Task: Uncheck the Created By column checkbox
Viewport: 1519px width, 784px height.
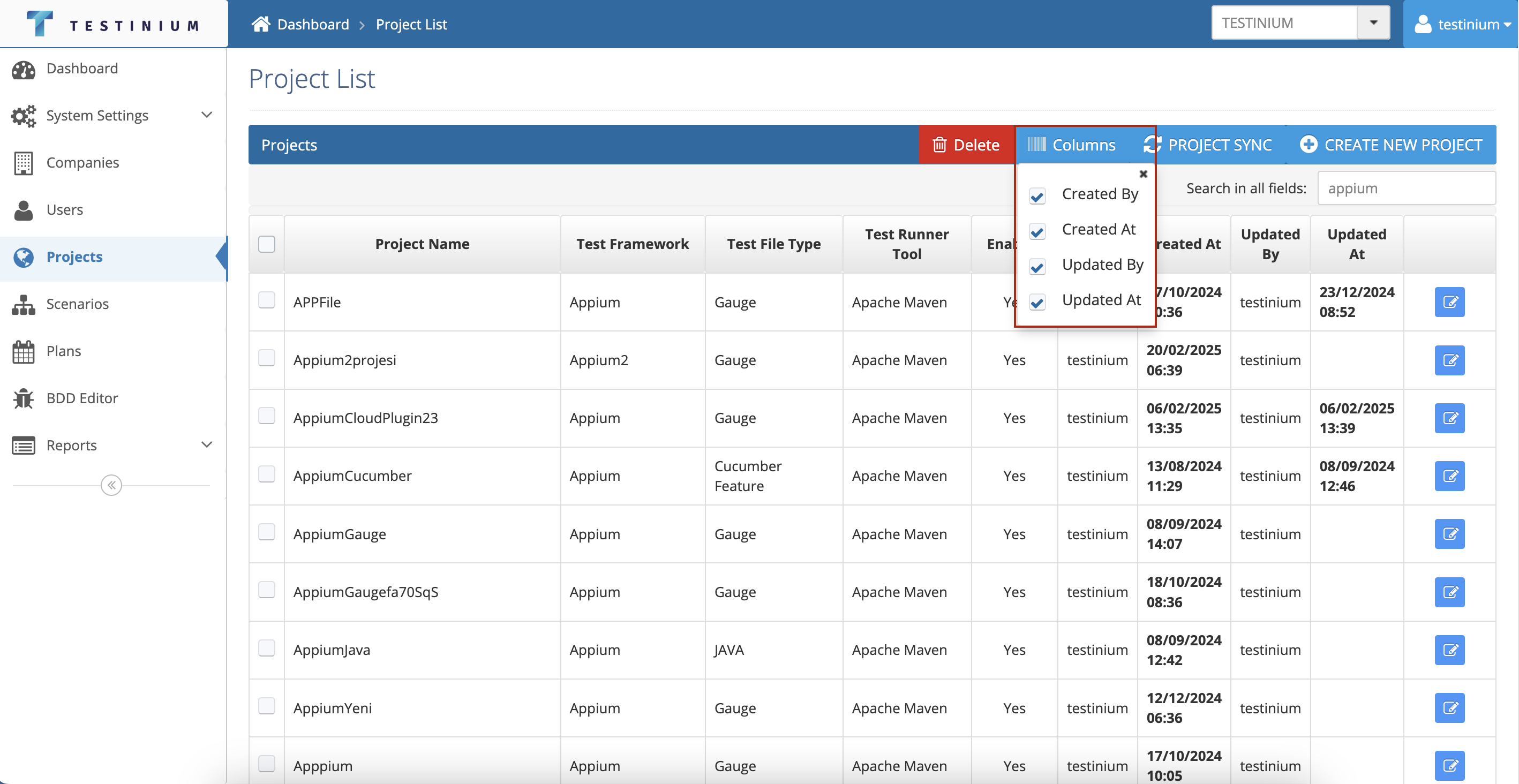Action: coord(1037,195)
